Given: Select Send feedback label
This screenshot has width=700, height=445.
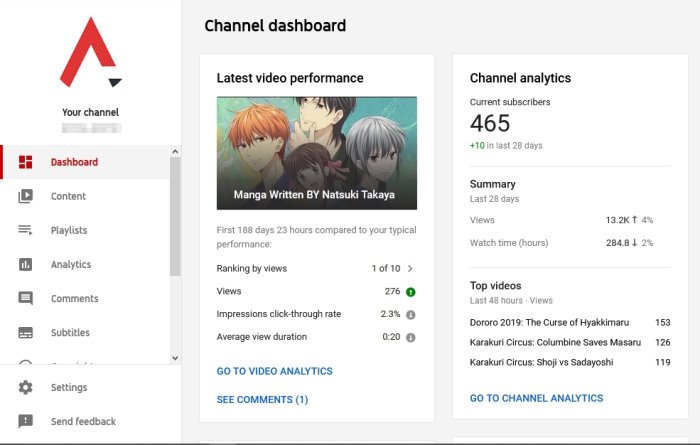Looking at the screenshot, I should tap(83, 421).
